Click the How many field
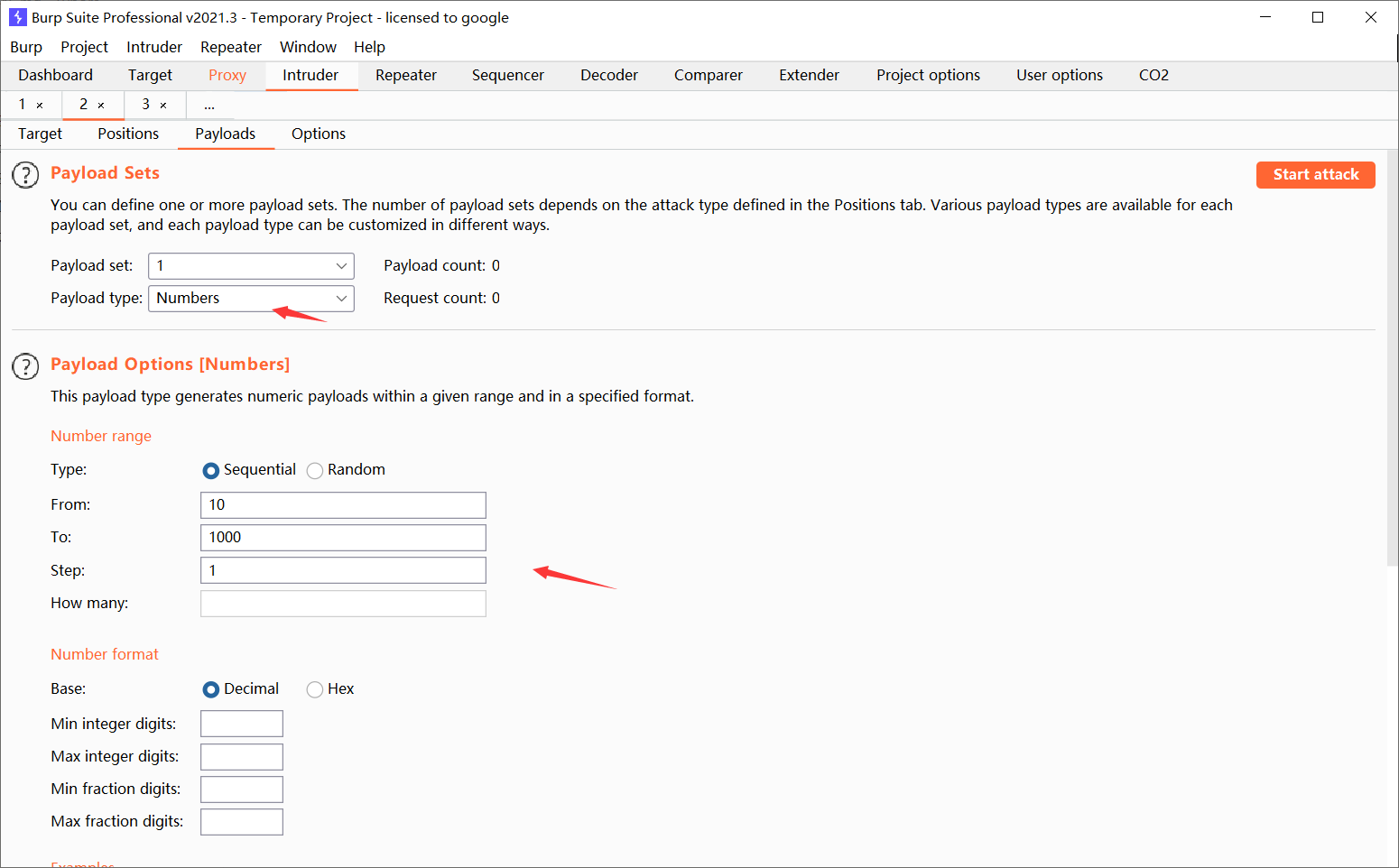Image resolution: width=1399 pixels, height=868 pixels. (x=343, y=603)
